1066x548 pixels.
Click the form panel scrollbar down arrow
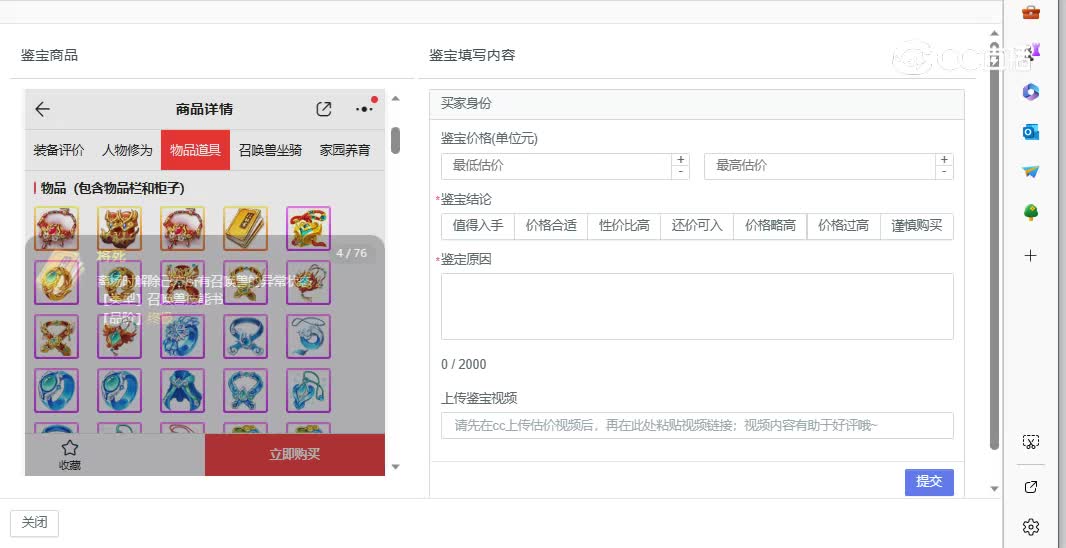click(994, 489)
